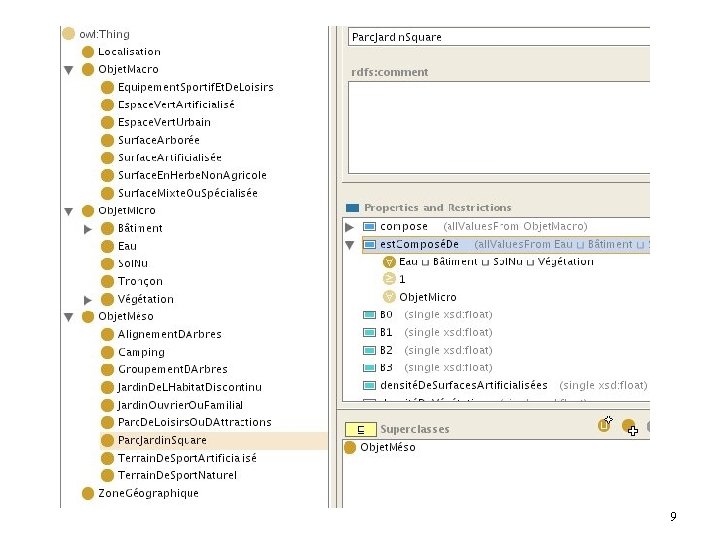Select the highlighted ParcJardinSquare class
The width and height of the screenshot is (720, 540).
point(162,440)
